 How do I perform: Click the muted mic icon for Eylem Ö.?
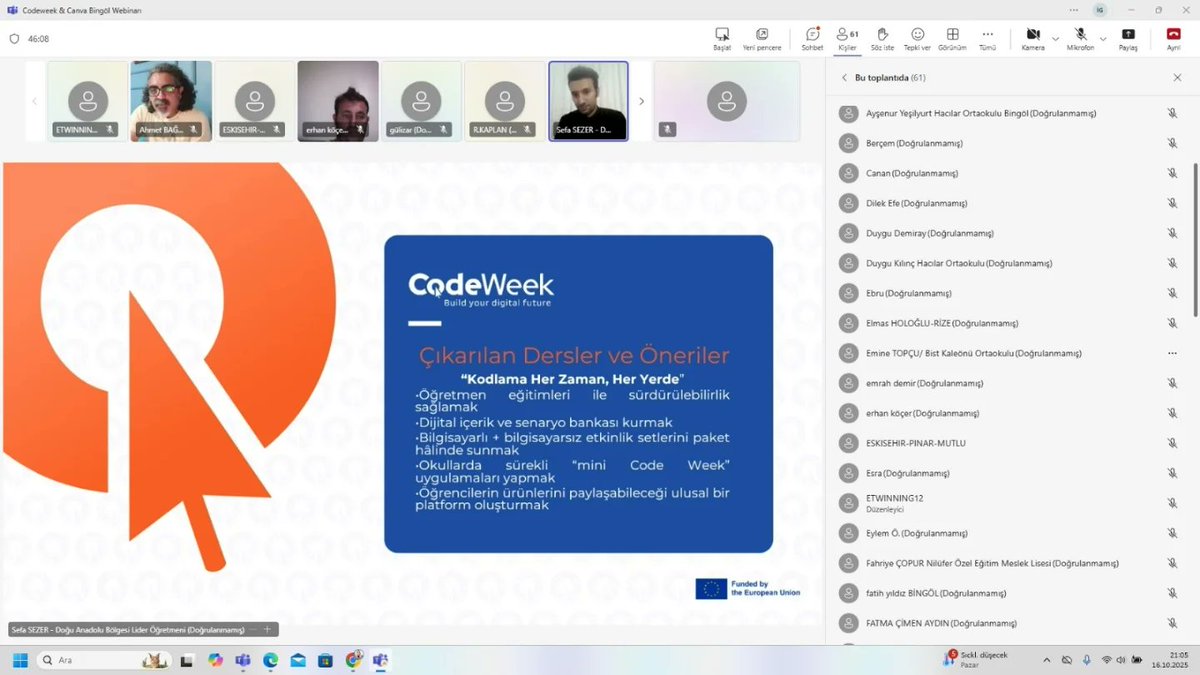pos(1172,533)
